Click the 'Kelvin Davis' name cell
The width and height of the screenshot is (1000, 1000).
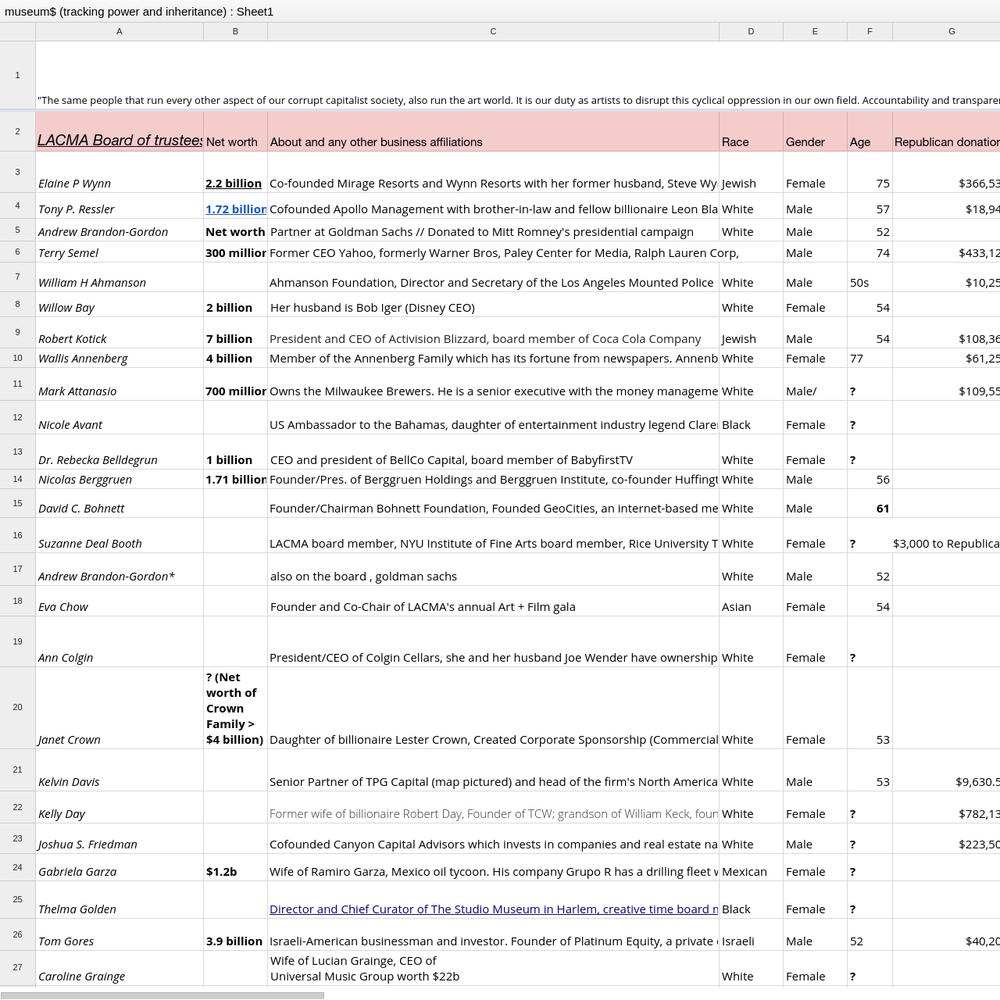click(119, 770)
